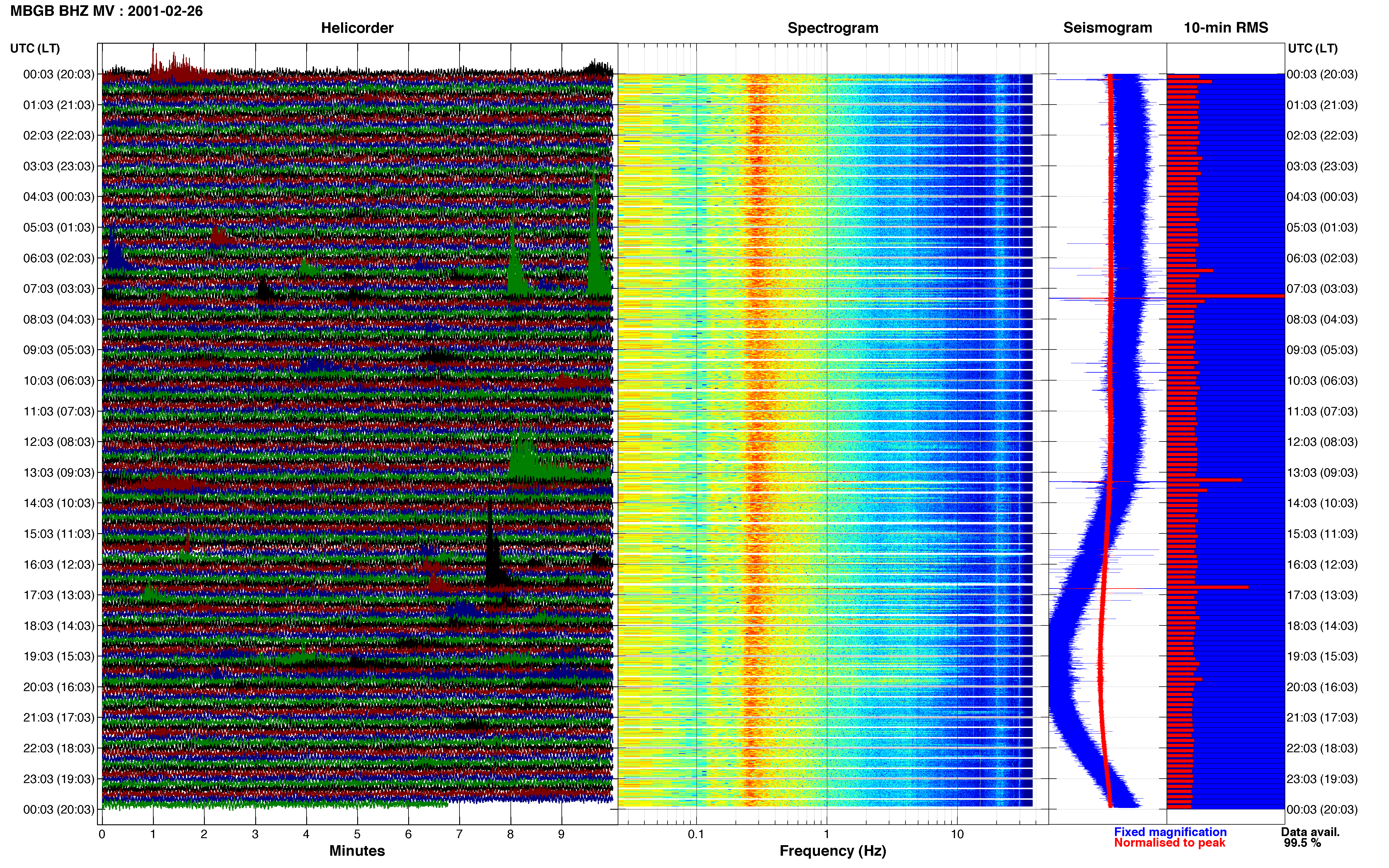Screen dimensions: 1389x868
Task: Click 19:03 (15:03) label right of RMS panel
Action: 1322,656
